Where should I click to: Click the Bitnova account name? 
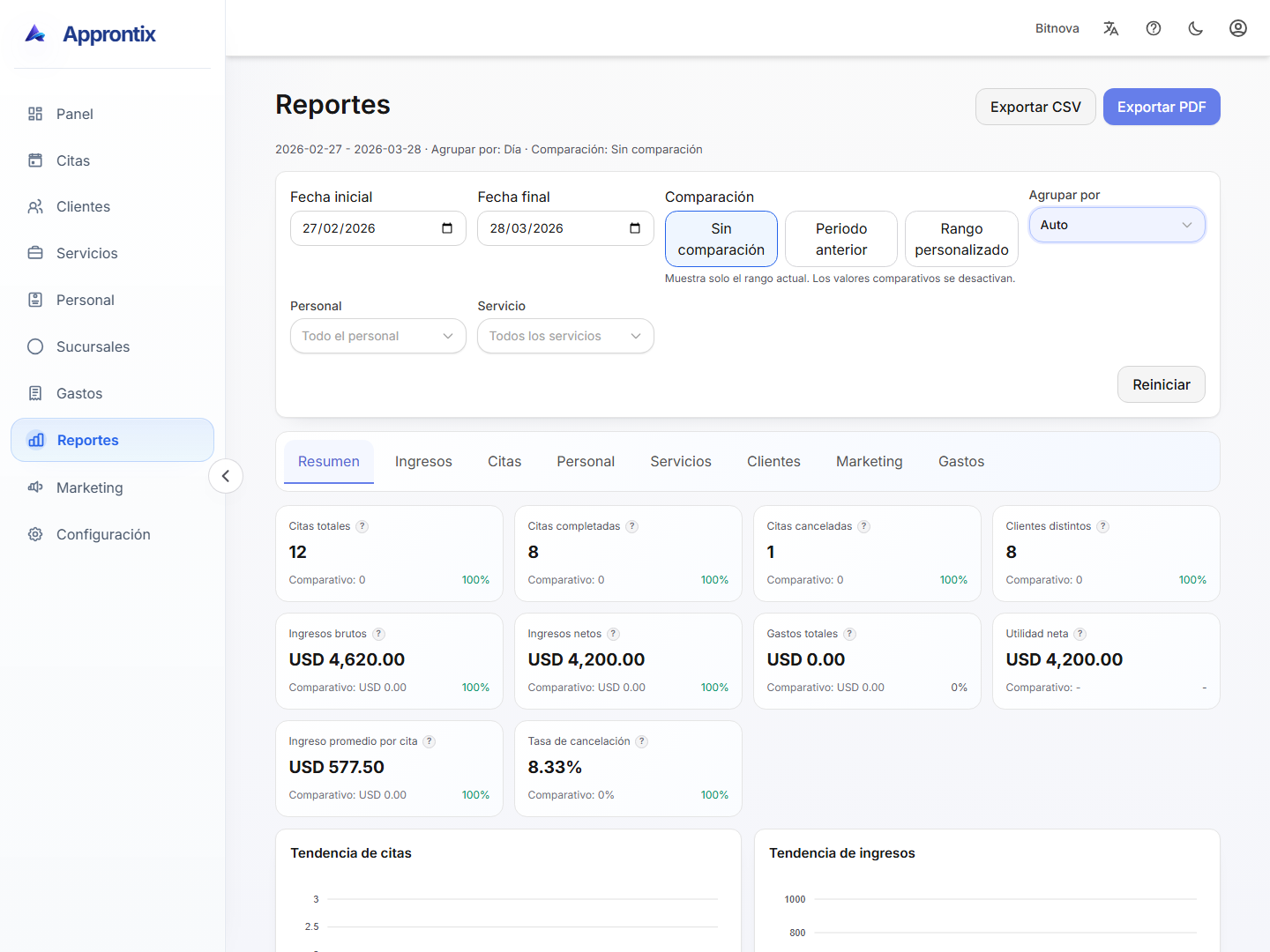click(x=1057, y=28)
